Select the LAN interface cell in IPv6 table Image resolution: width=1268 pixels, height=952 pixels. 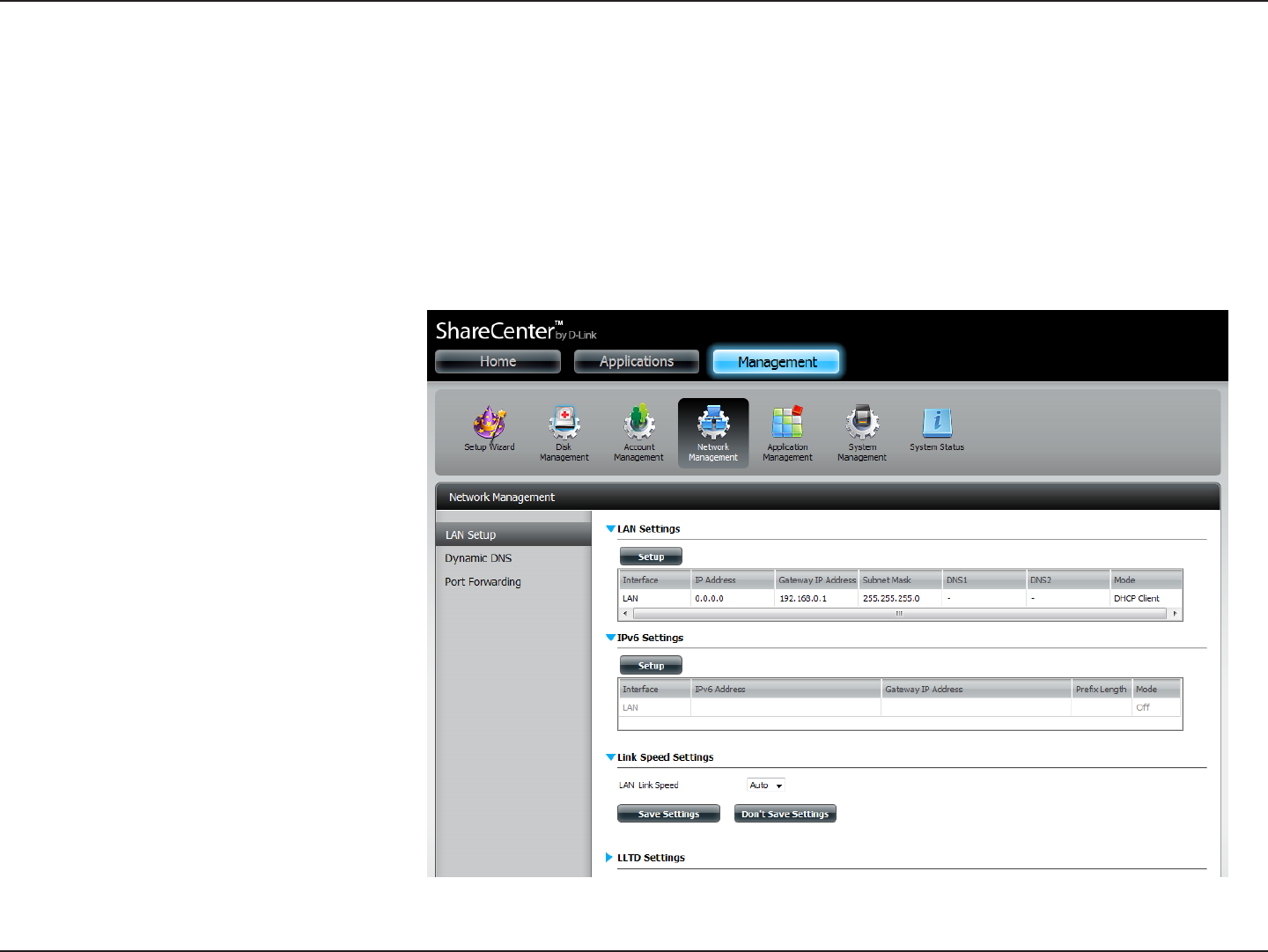(x=655, y=708)
